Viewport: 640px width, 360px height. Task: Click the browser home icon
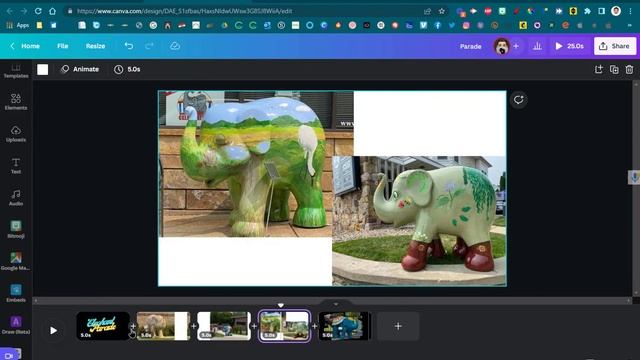click(52, 11)
